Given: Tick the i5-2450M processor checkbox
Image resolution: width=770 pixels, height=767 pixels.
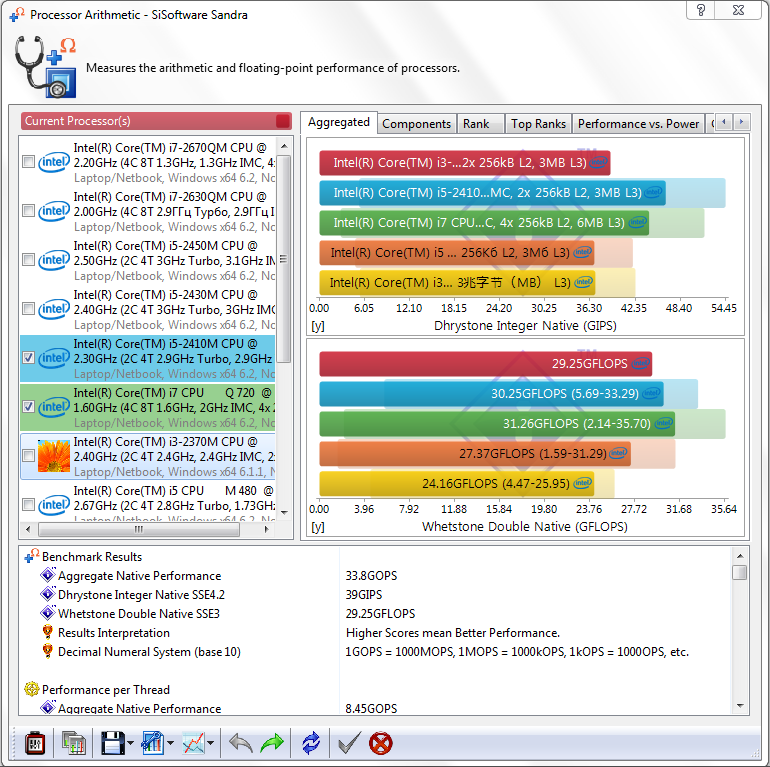Looking at the screenshot, I should [x=28, y=259].
